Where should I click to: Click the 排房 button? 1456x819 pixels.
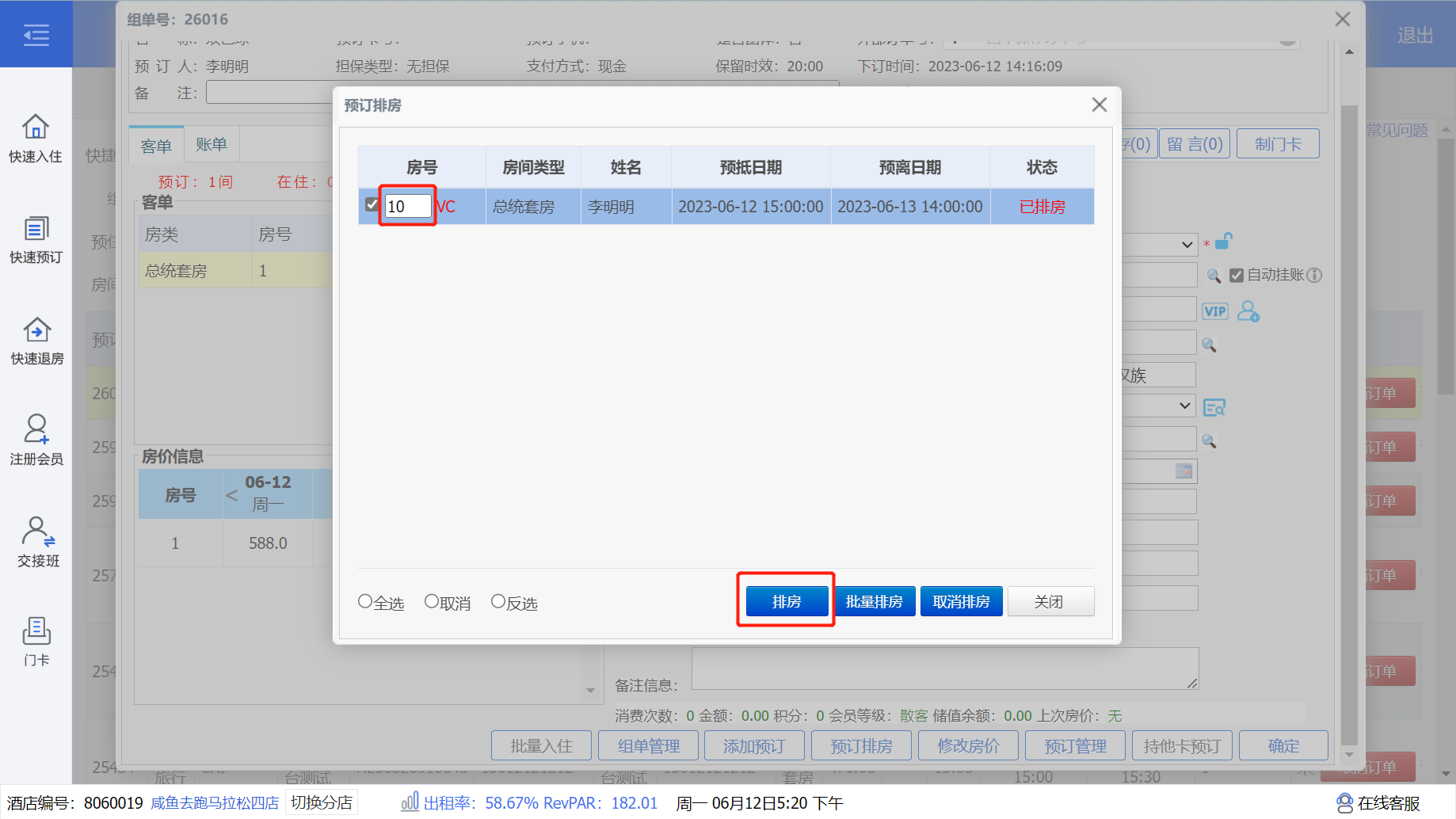787,601
